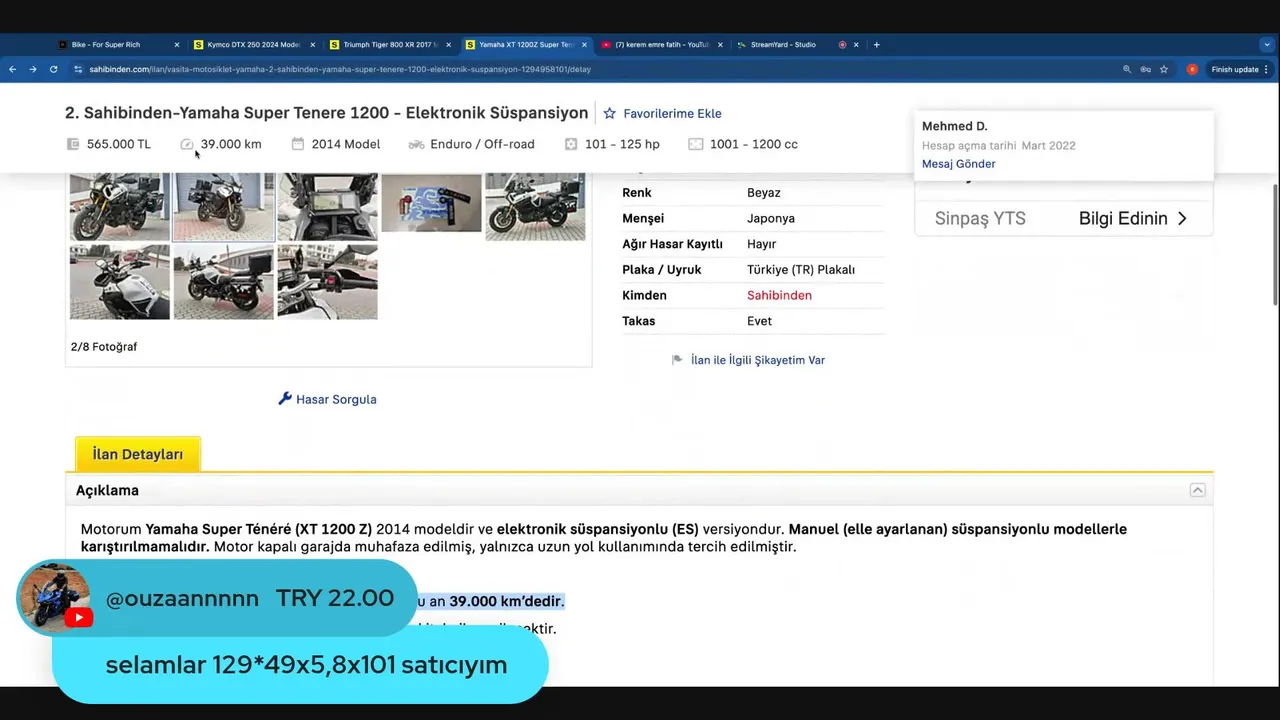Open the rear top-case bike thumbnail

click(x=224, y=282)
